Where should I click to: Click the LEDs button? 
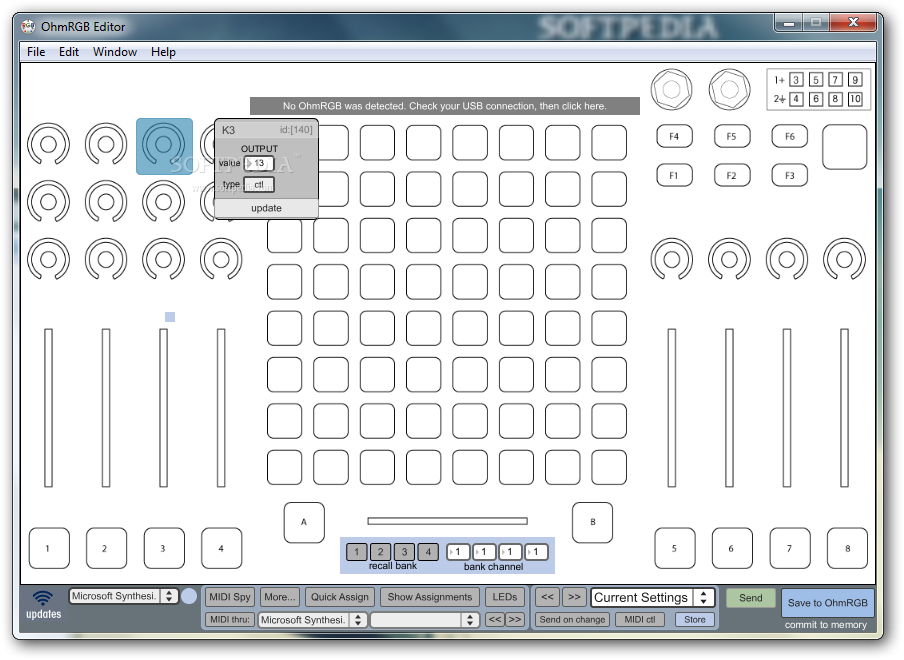(504, 597)
